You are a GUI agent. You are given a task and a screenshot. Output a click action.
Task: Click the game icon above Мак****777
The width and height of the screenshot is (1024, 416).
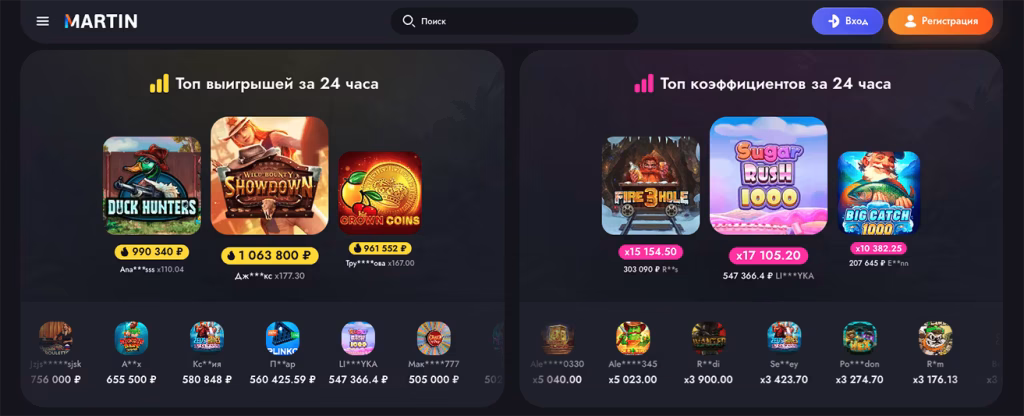point(434,338)
